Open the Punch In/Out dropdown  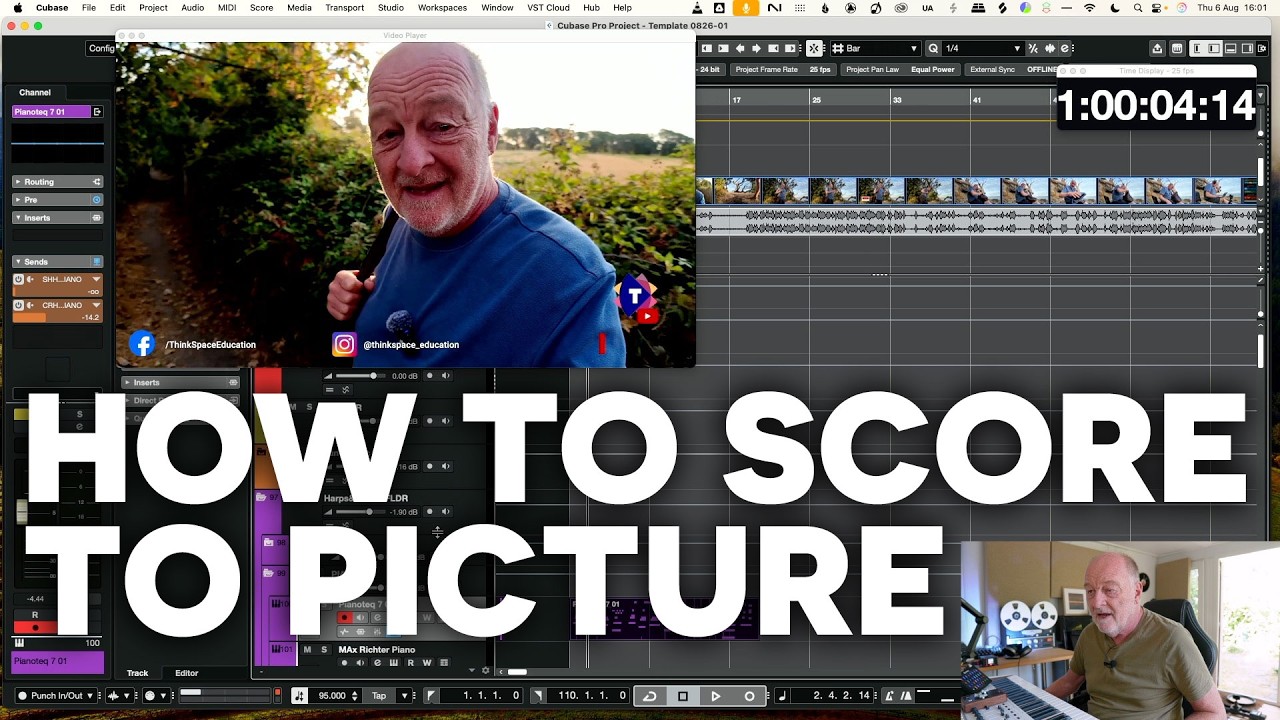pos(57,696)
